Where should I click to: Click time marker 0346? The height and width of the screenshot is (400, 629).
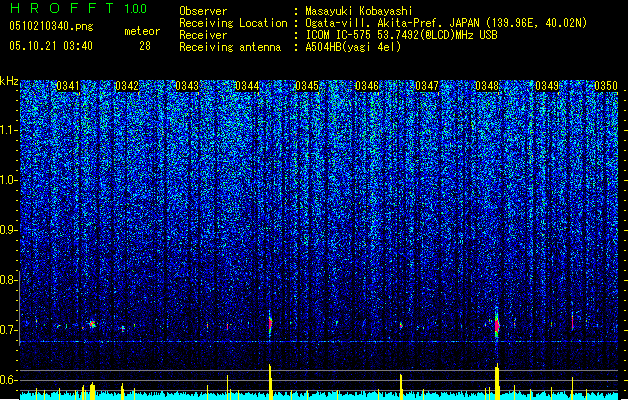pyautogui.click(x=367, y=86)
